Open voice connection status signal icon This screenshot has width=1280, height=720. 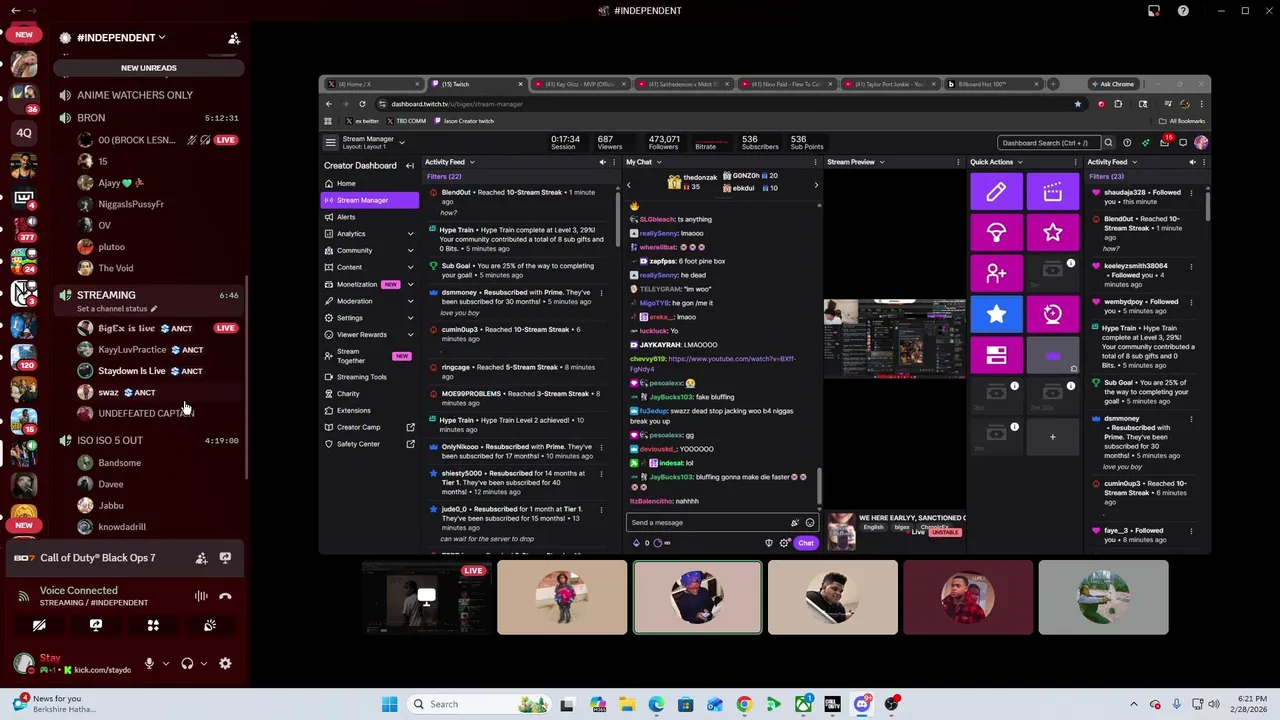(24, 596)
